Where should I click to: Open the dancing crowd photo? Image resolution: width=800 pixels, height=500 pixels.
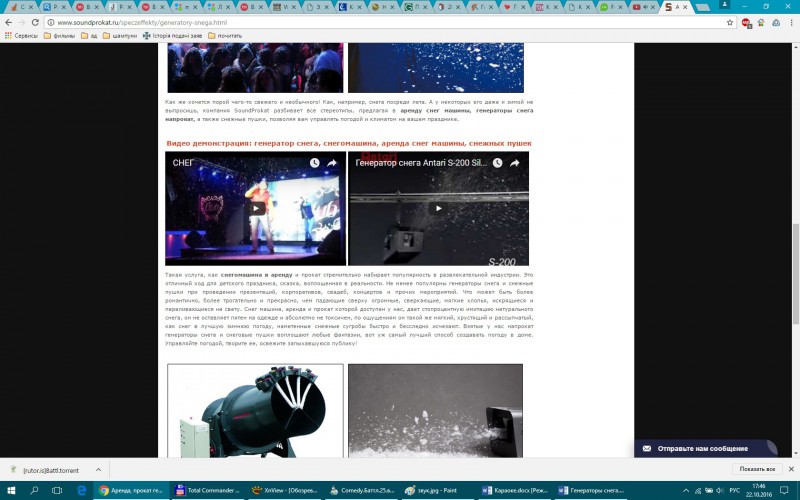pyautogui.click(x=256, y=67)
